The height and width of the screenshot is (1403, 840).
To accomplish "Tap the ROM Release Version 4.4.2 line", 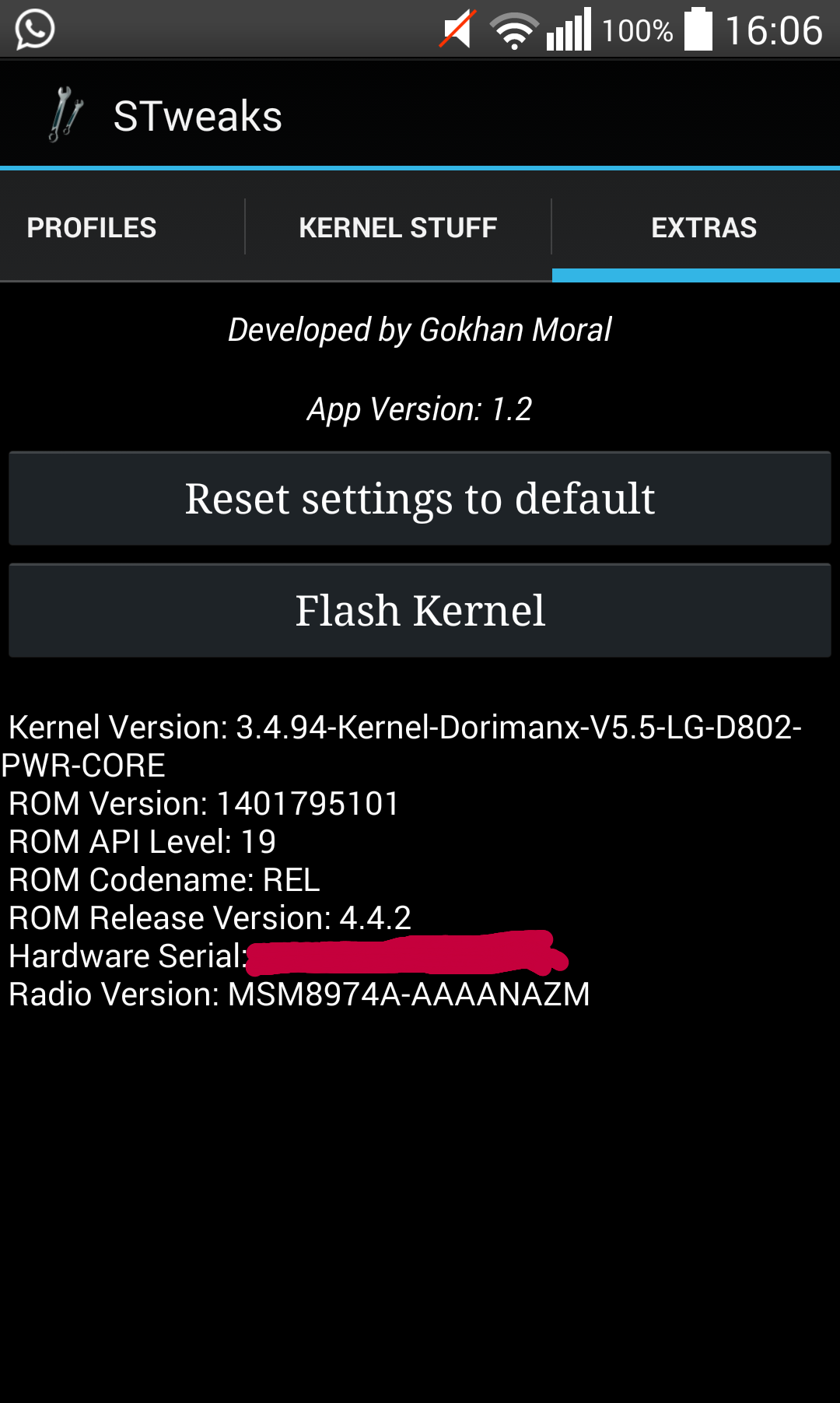I will (x=209, y=917).
